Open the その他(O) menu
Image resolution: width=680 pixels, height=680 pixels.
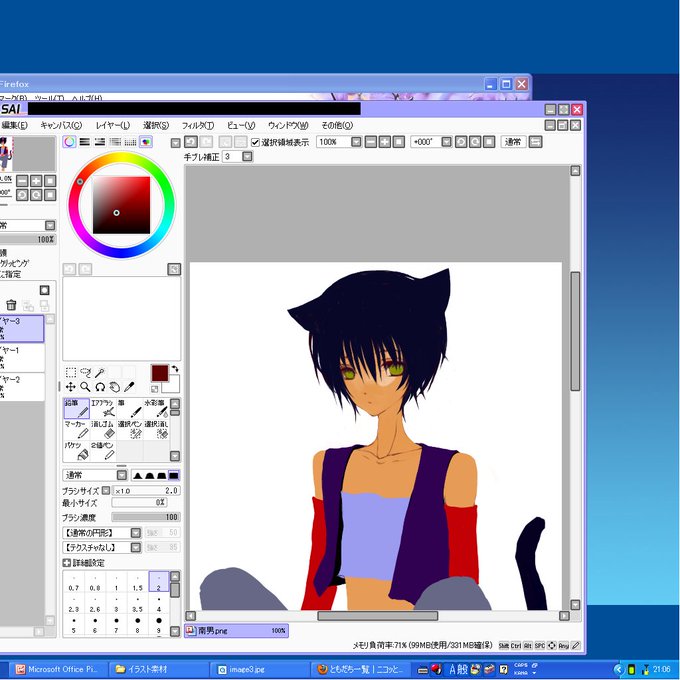337,125
